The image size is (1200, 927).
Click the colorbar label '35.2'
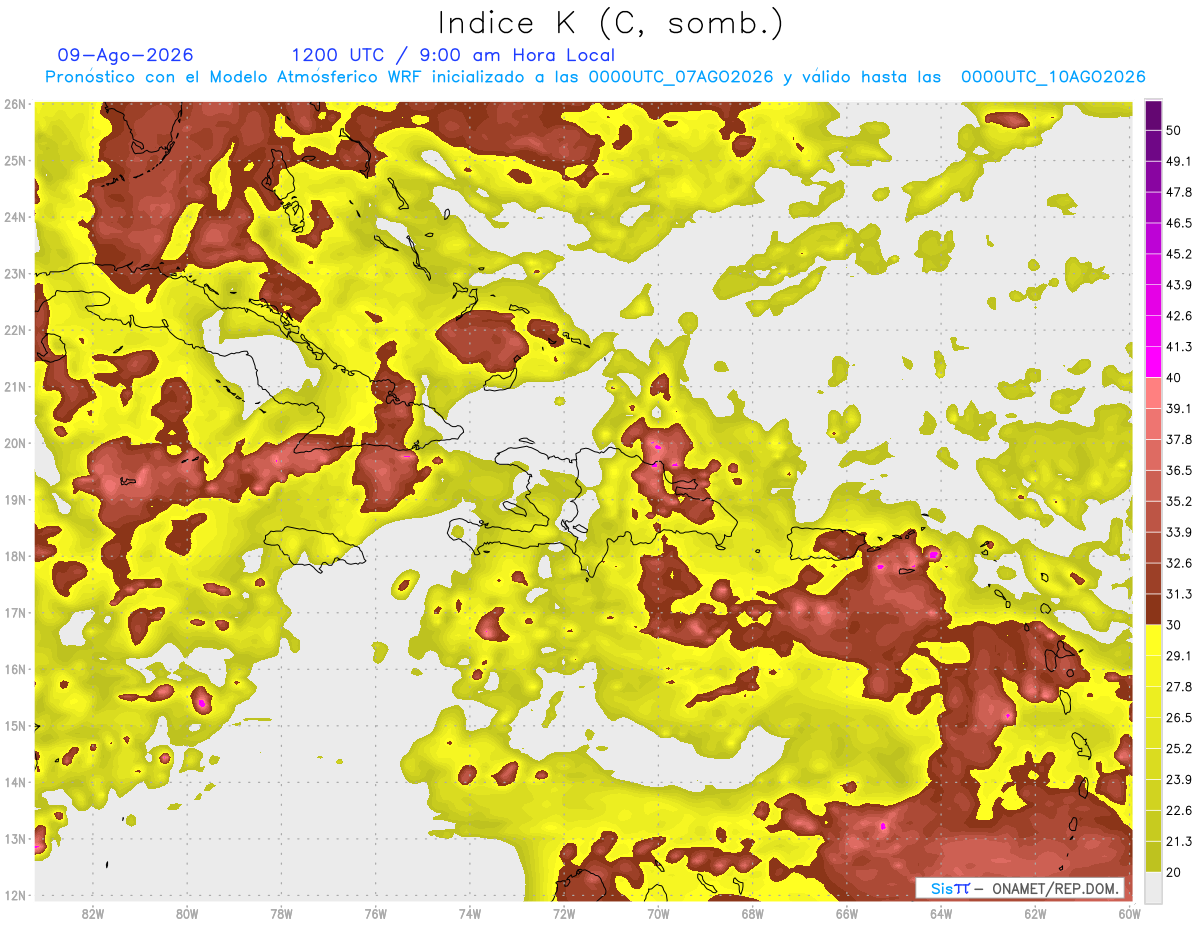(1178, 501)
